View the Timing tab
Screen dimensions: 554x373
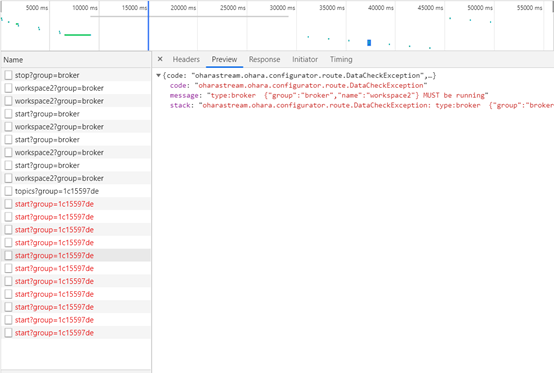tap(341, 59)
